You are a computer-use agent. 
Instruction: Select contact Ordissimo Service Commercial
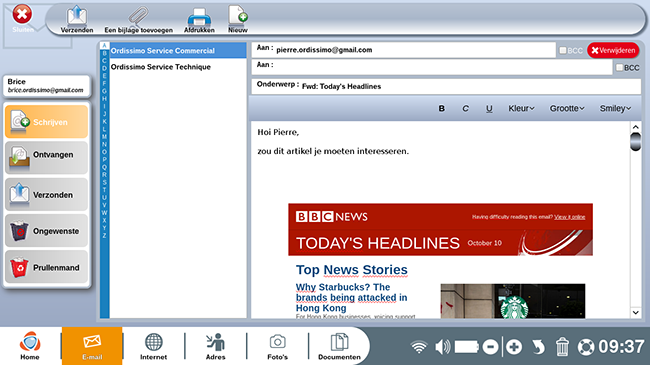178,51
